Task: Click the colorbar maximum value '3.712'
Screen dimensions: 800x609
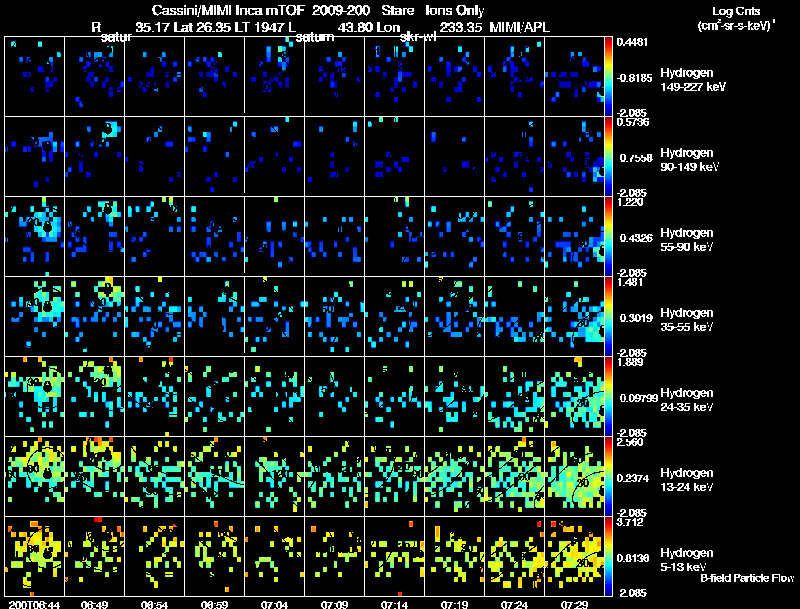Action: (630, 522)
